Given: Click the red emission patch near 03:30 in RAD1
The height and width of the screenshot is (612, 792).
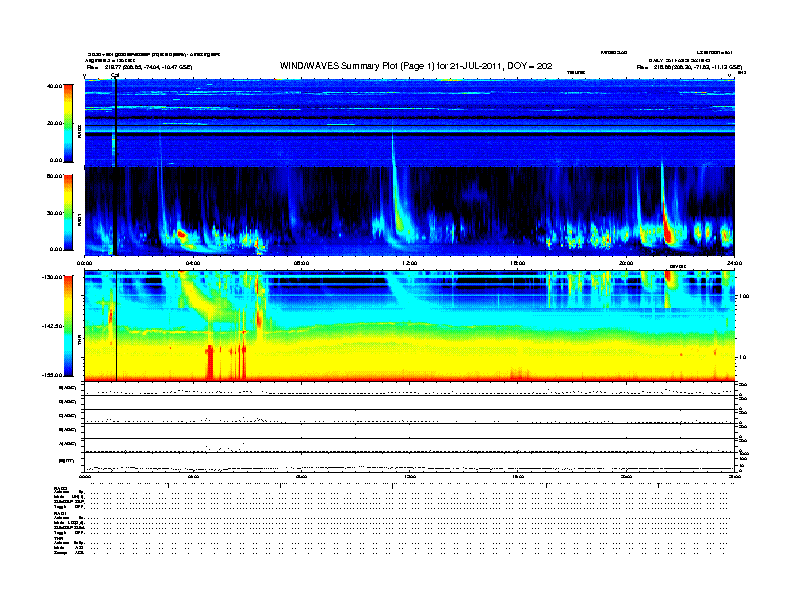Looking at the screenshot, I should (x=182, y=234).
